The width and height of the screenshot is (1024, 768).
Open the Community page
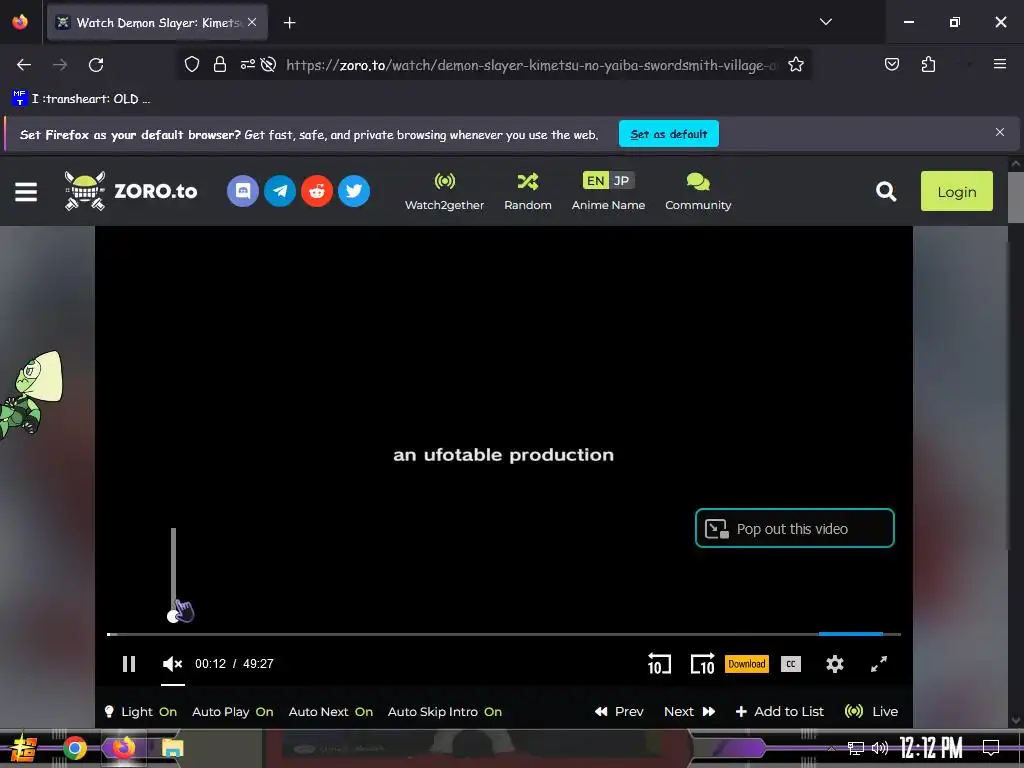(698, 192)
